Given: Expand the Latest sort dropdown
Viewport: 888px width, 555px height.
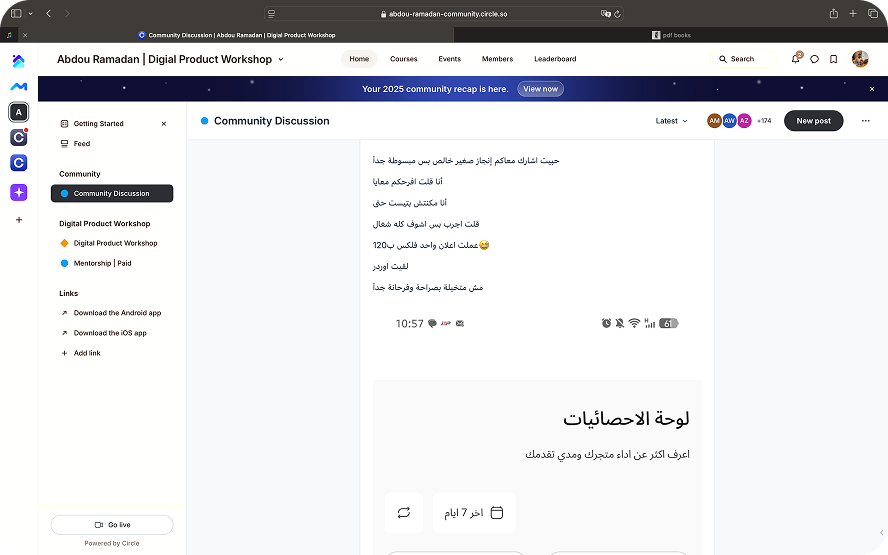Looking at the screenshot, I should (671, 121).
